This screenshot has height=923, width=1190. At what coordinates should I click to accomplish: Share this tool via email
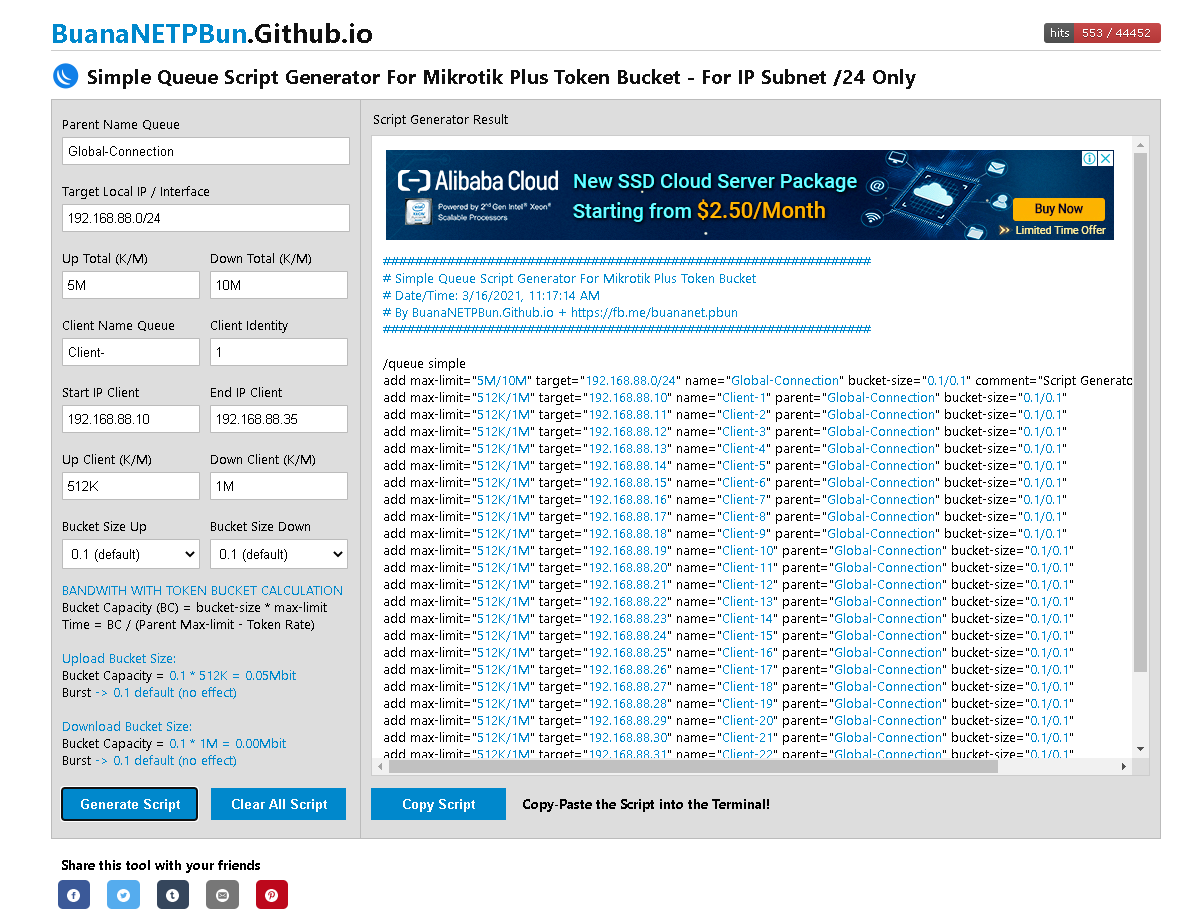pos(222,894)
